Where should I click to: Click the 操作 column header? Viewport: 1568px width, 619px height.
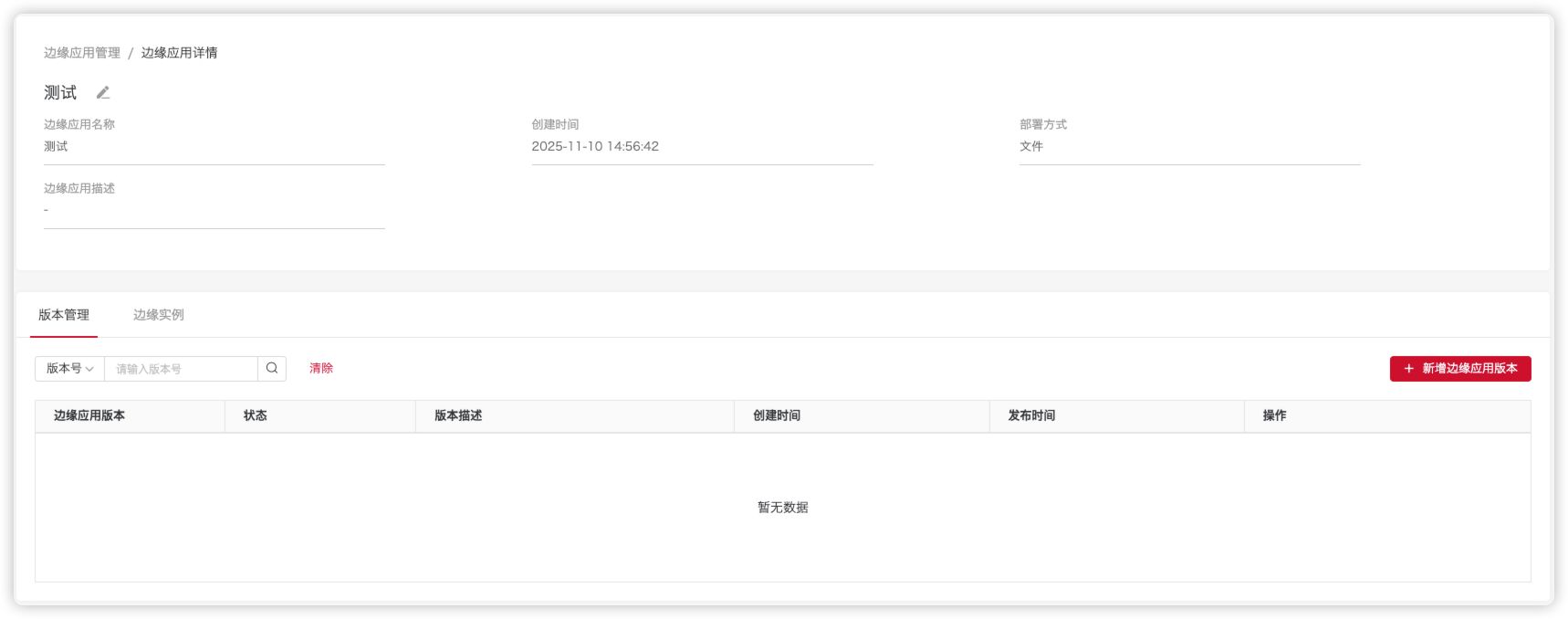pos(1275,415)
